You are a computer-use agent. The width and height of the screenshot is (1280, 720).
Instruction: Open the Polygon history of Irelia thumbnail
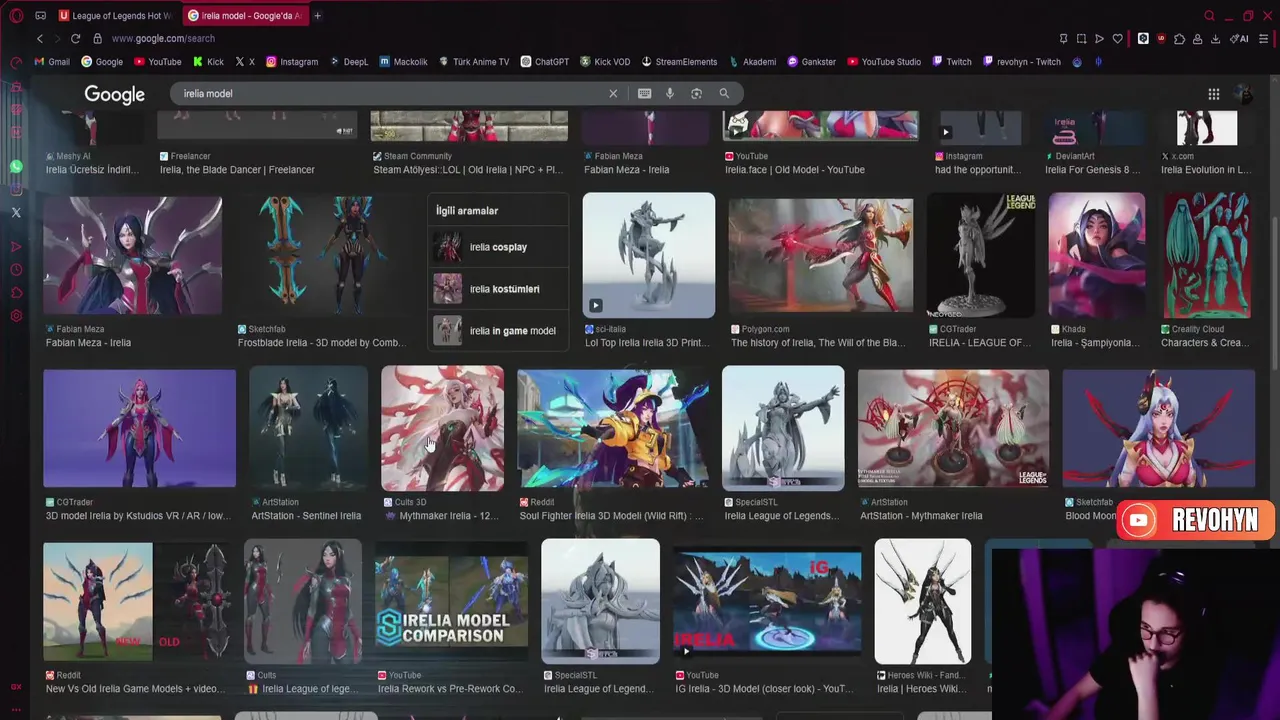(x=821, y=256)
